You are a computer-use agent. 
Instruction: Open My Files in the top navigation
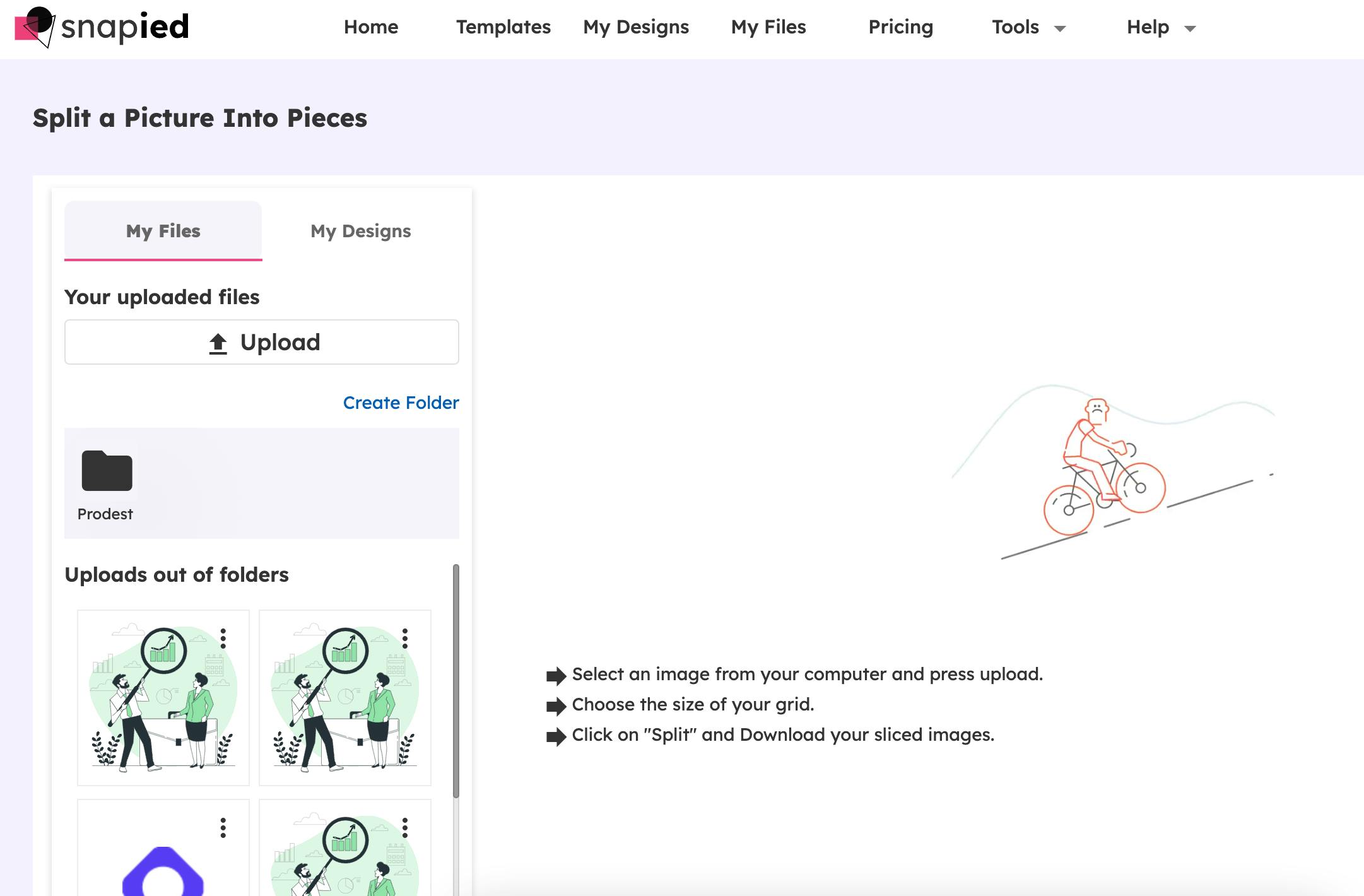tap(768, 27)
